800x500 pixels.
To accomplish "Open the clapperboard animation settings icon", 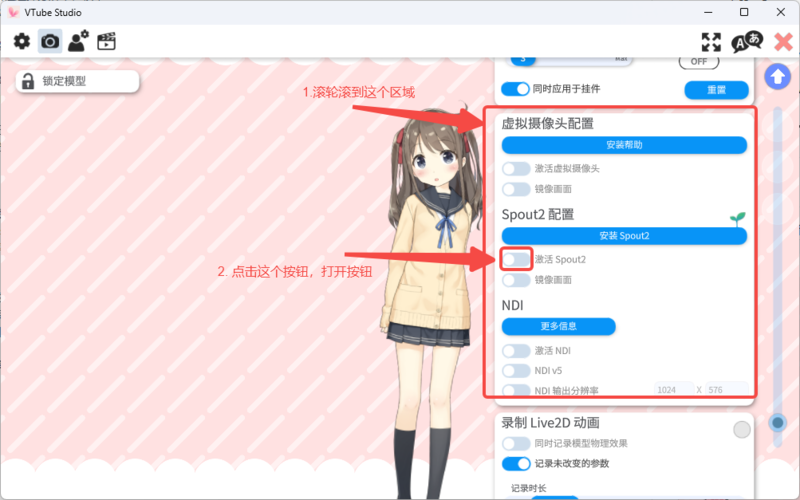I will pos(106,41).
